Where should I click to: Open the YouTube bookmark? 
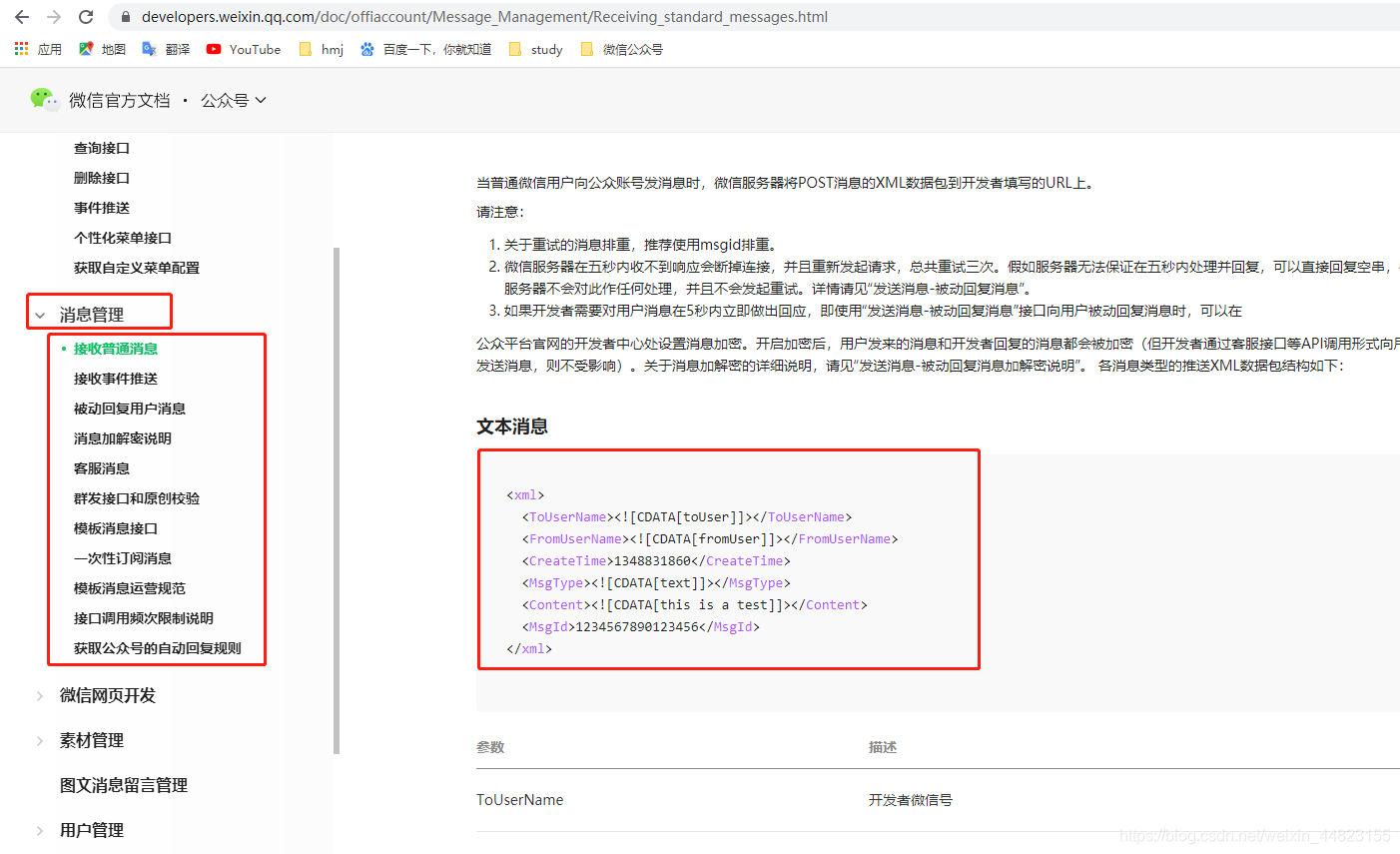point(243,49)
